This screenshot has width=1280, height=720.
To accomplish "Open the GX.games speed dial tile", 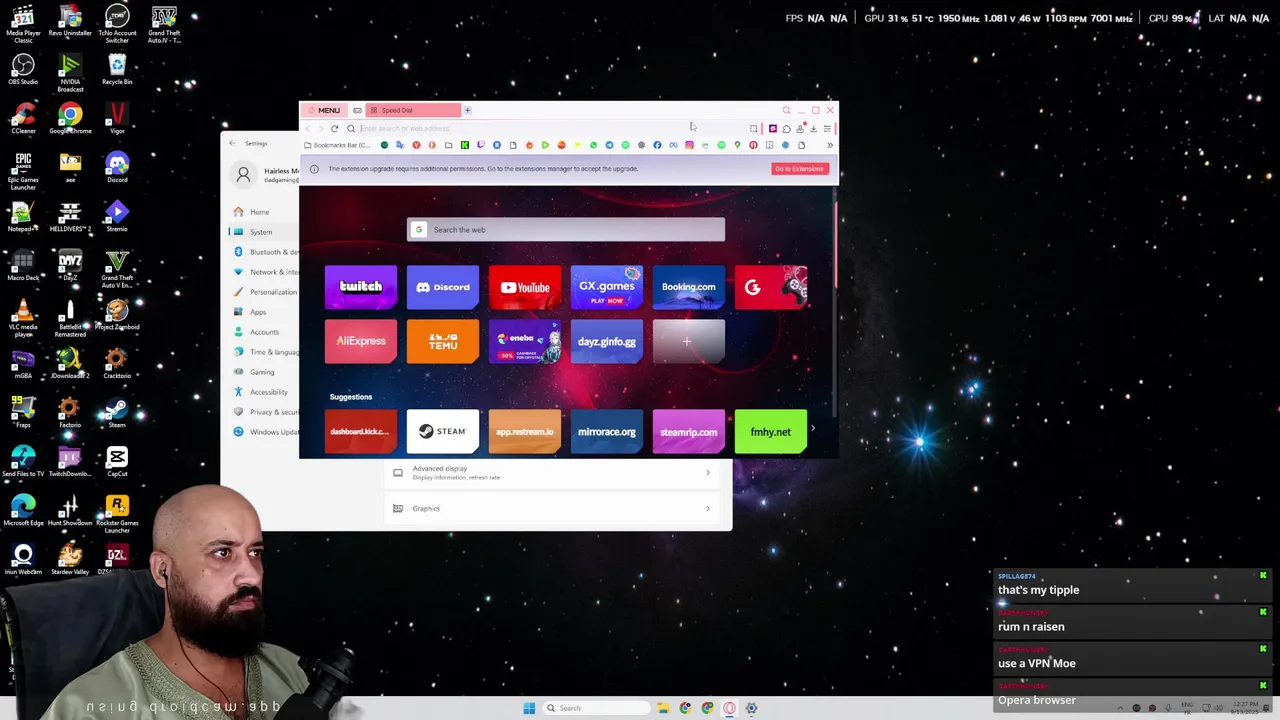I will point(607,287).
